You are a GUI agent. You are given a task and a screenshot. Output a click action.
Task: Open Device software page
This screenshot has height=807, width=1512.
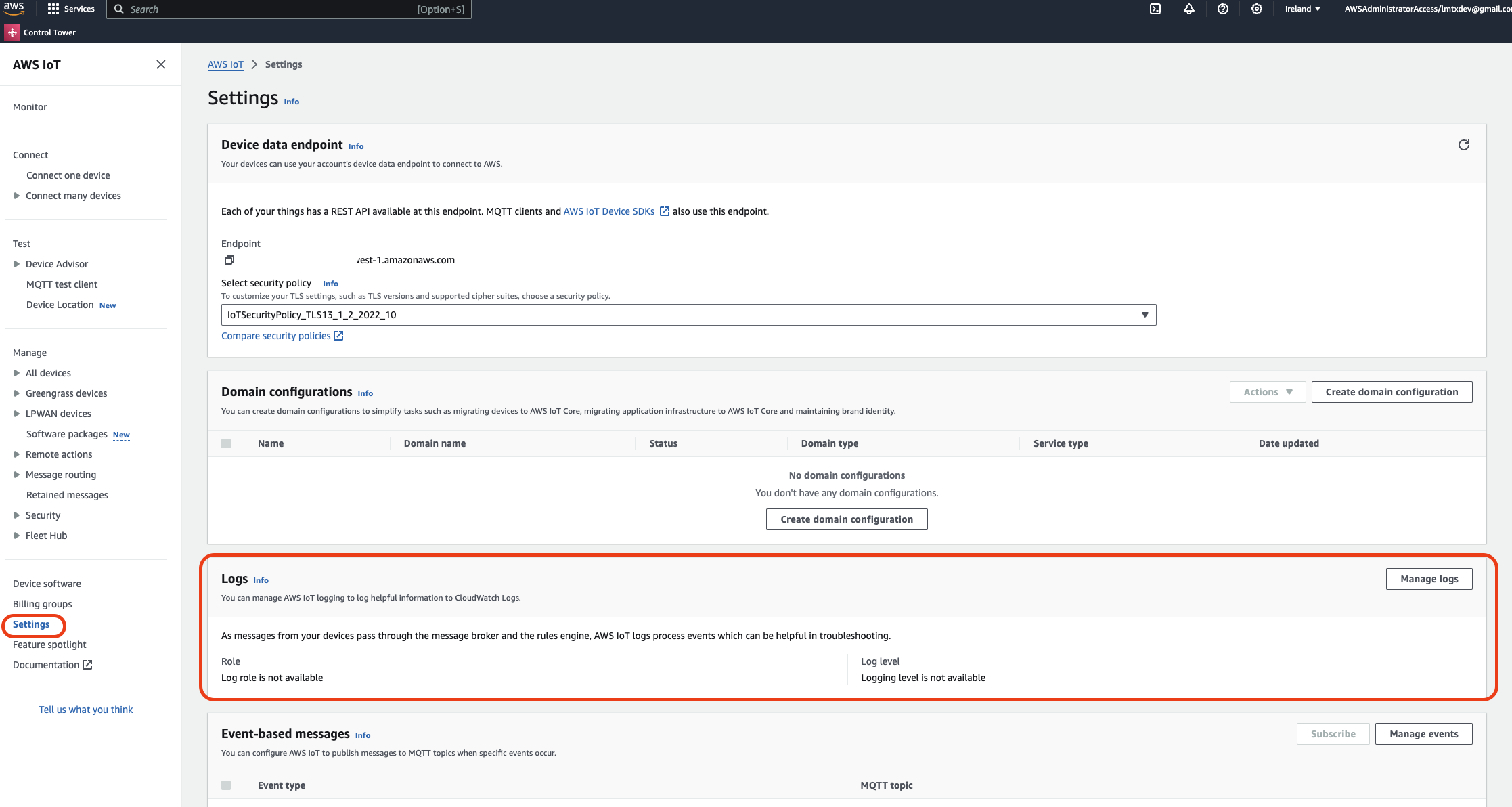point(47,584)
